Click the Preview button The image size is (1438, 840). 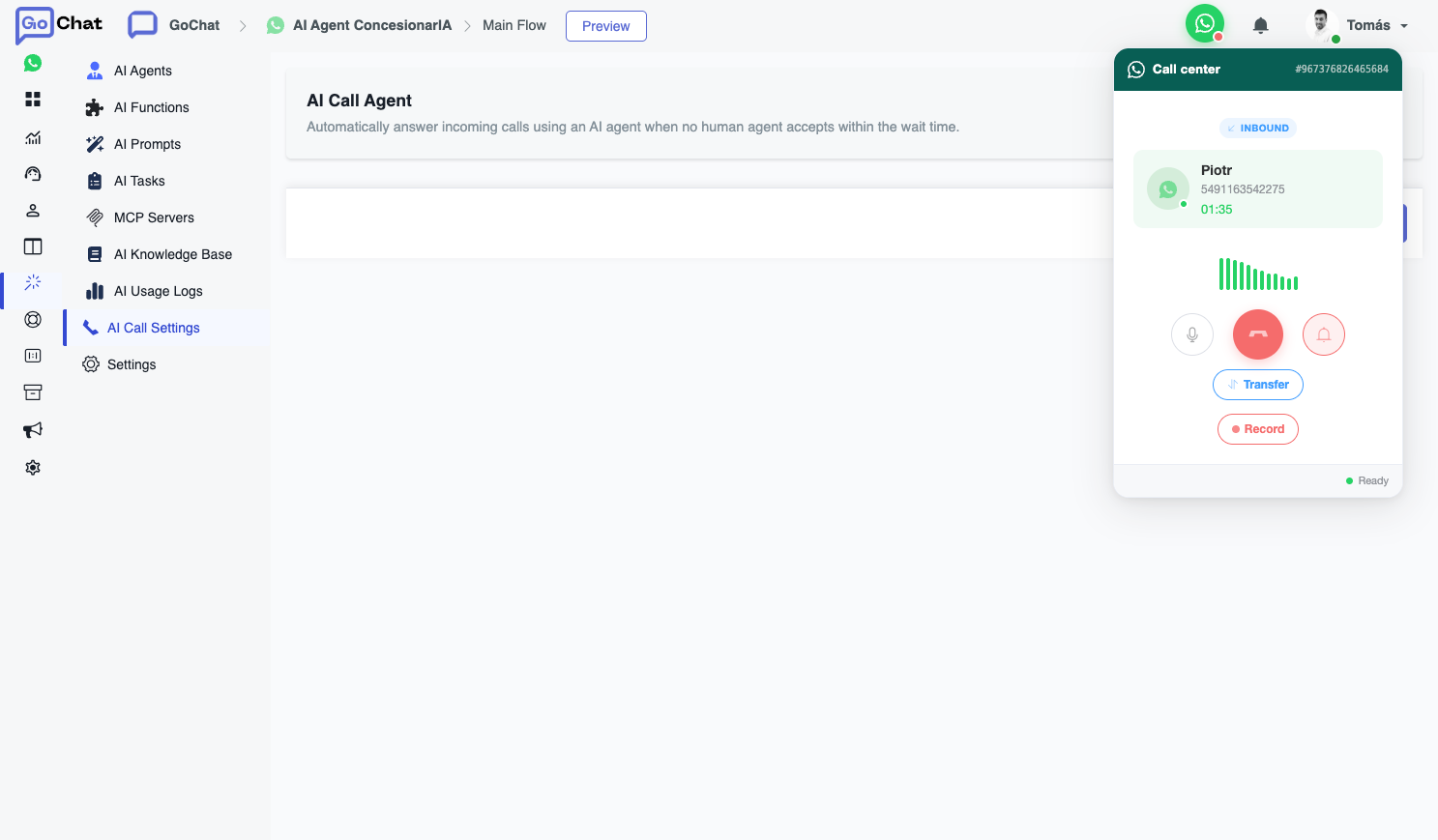point(606,26)
